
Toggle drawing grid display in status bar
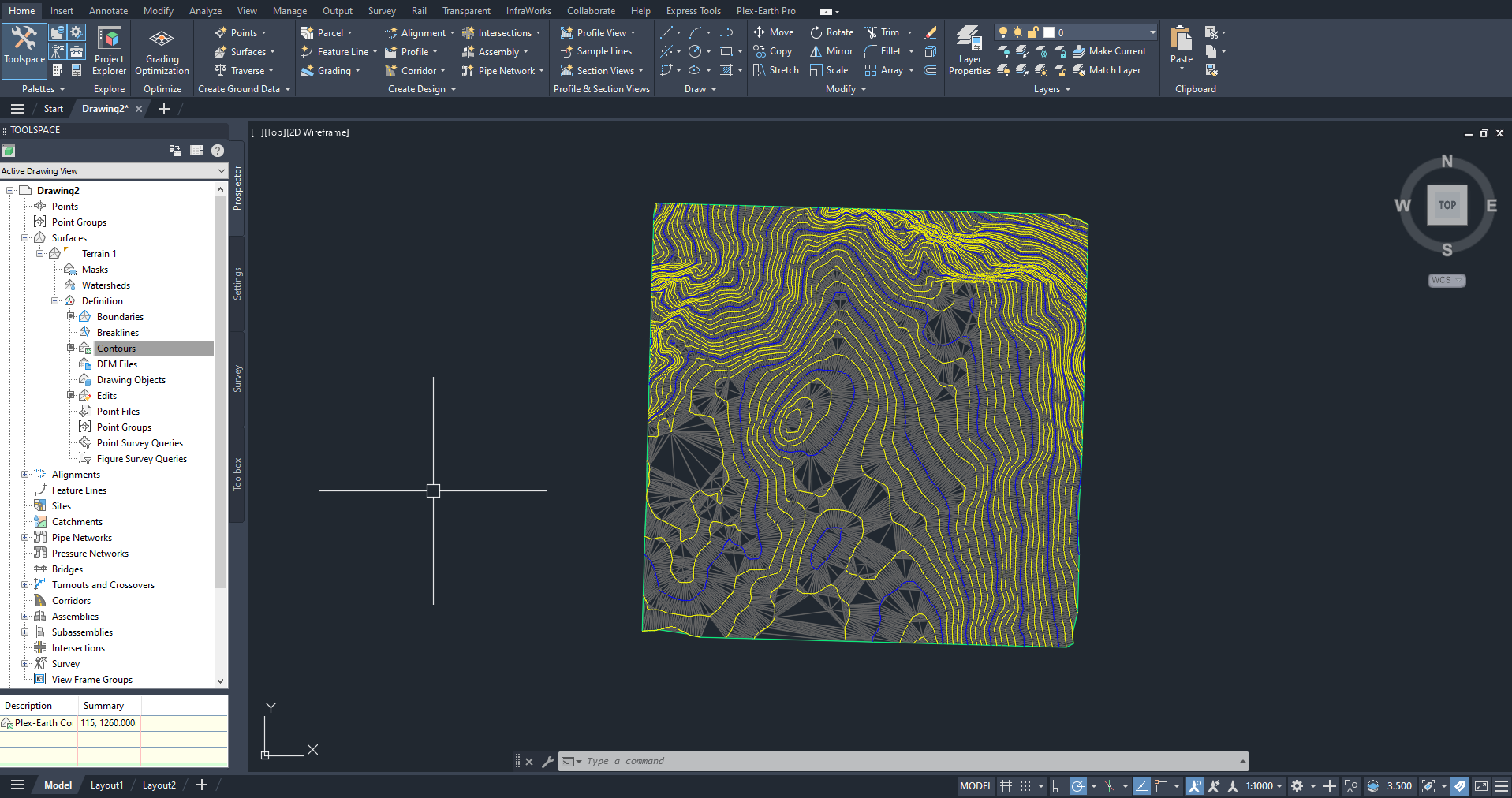[x=1006, y=785]
